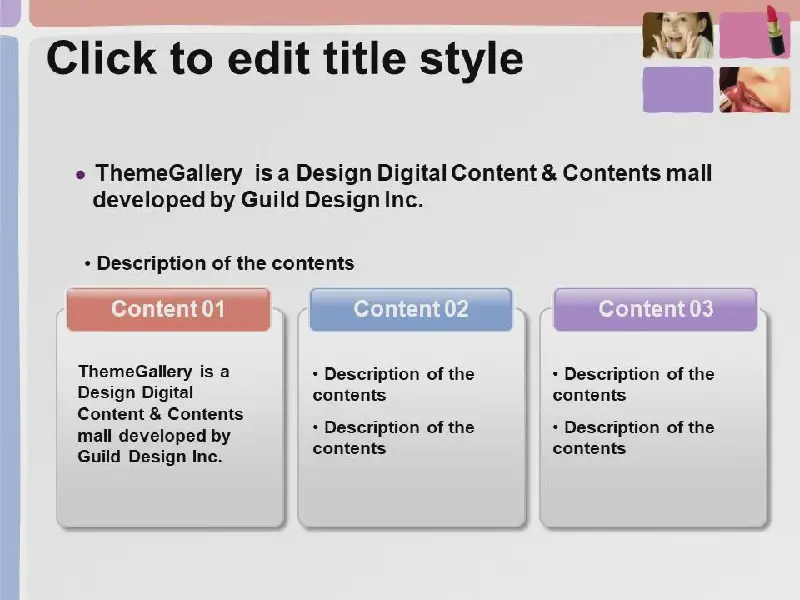The image size is (800, 600).
Task: Click the pink lipstick image tile
Action: tap(755, 34)
